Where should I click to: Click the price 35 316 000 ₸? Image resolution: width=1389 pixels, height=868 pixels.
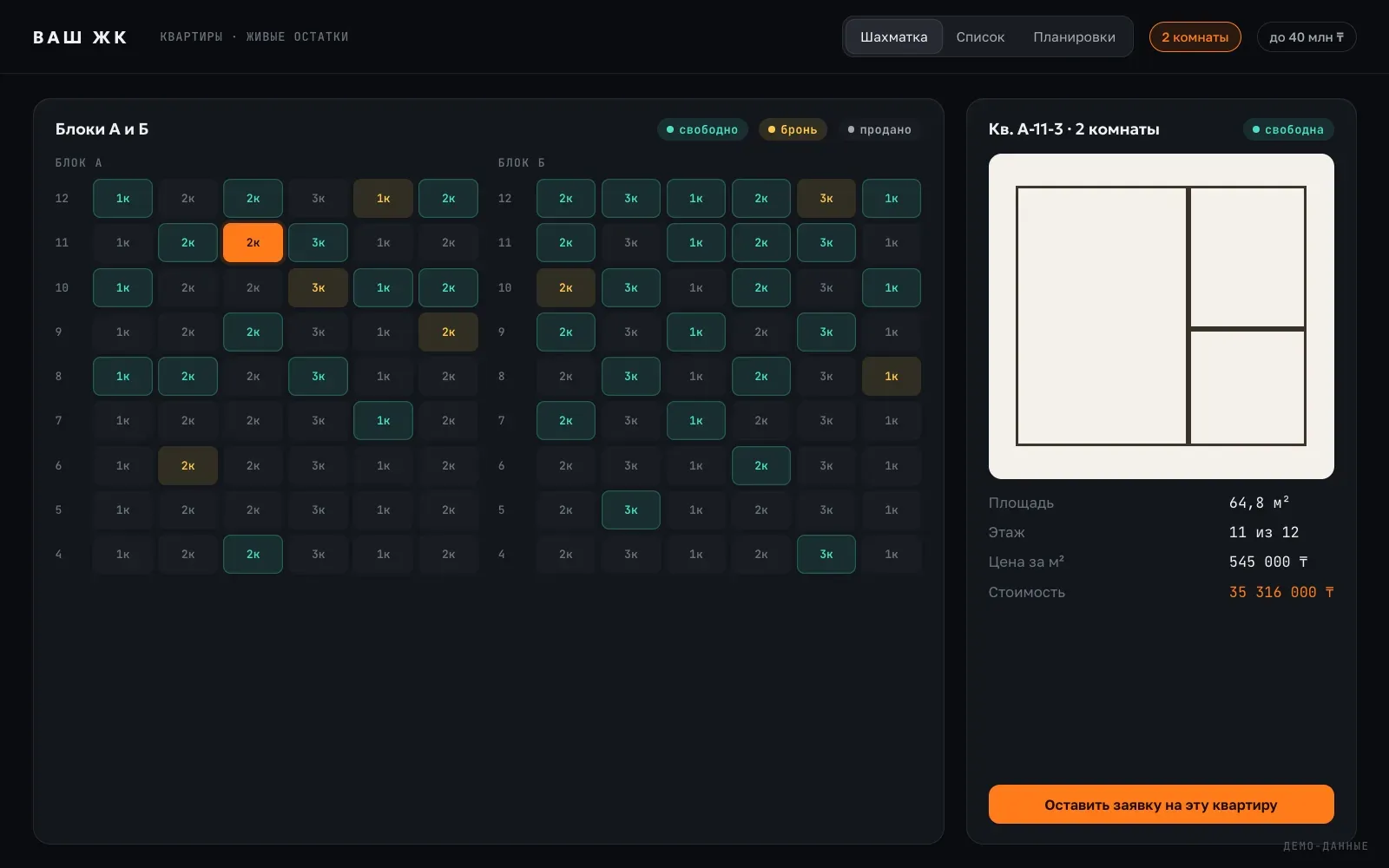[x=1281, y=592]
